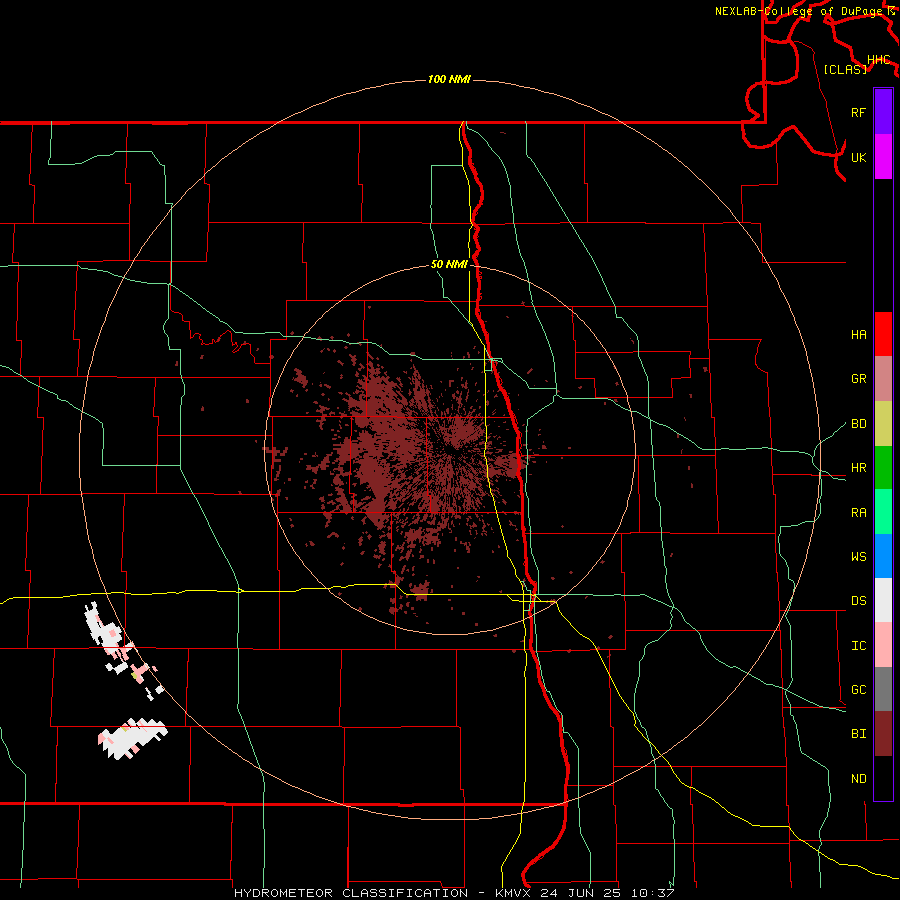The width and height of the screenshot is (900, 900).
Task: Click the "[CLAS]" units label
Action: (845, 69)
